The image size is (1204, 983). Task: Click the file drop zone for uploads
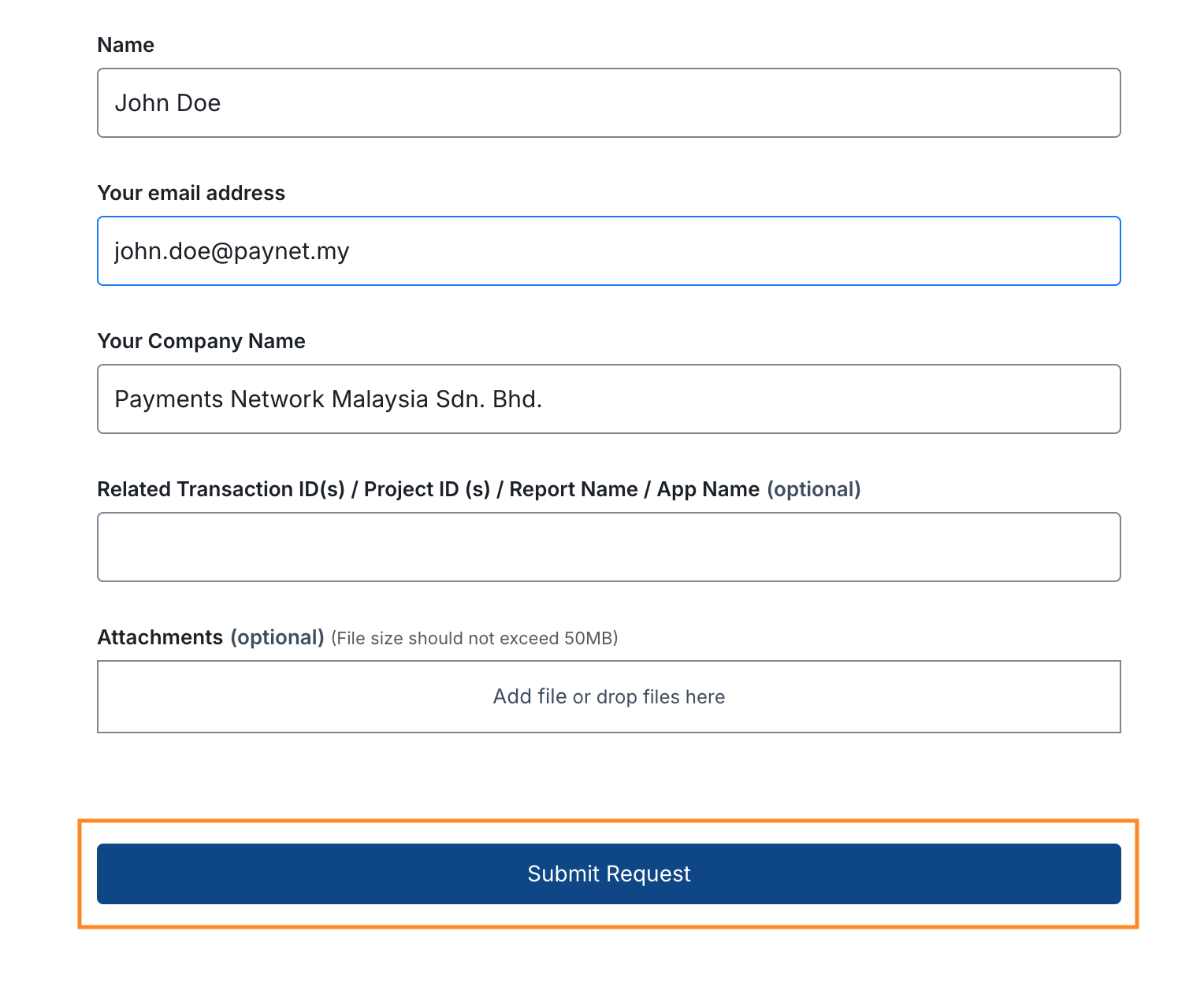coord(608,696)
